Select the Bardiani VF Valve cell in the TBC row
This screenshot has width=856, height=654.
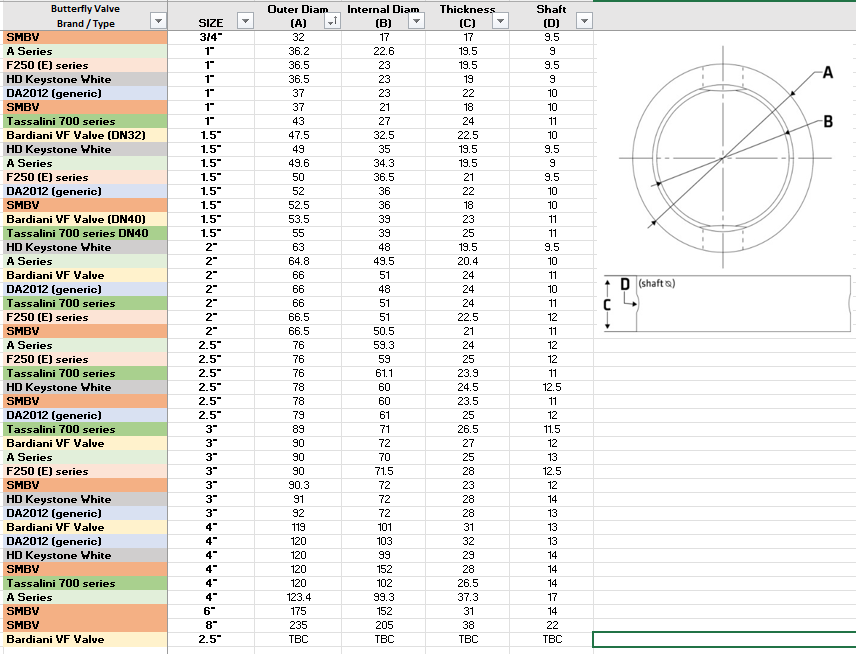coord(85,639)
